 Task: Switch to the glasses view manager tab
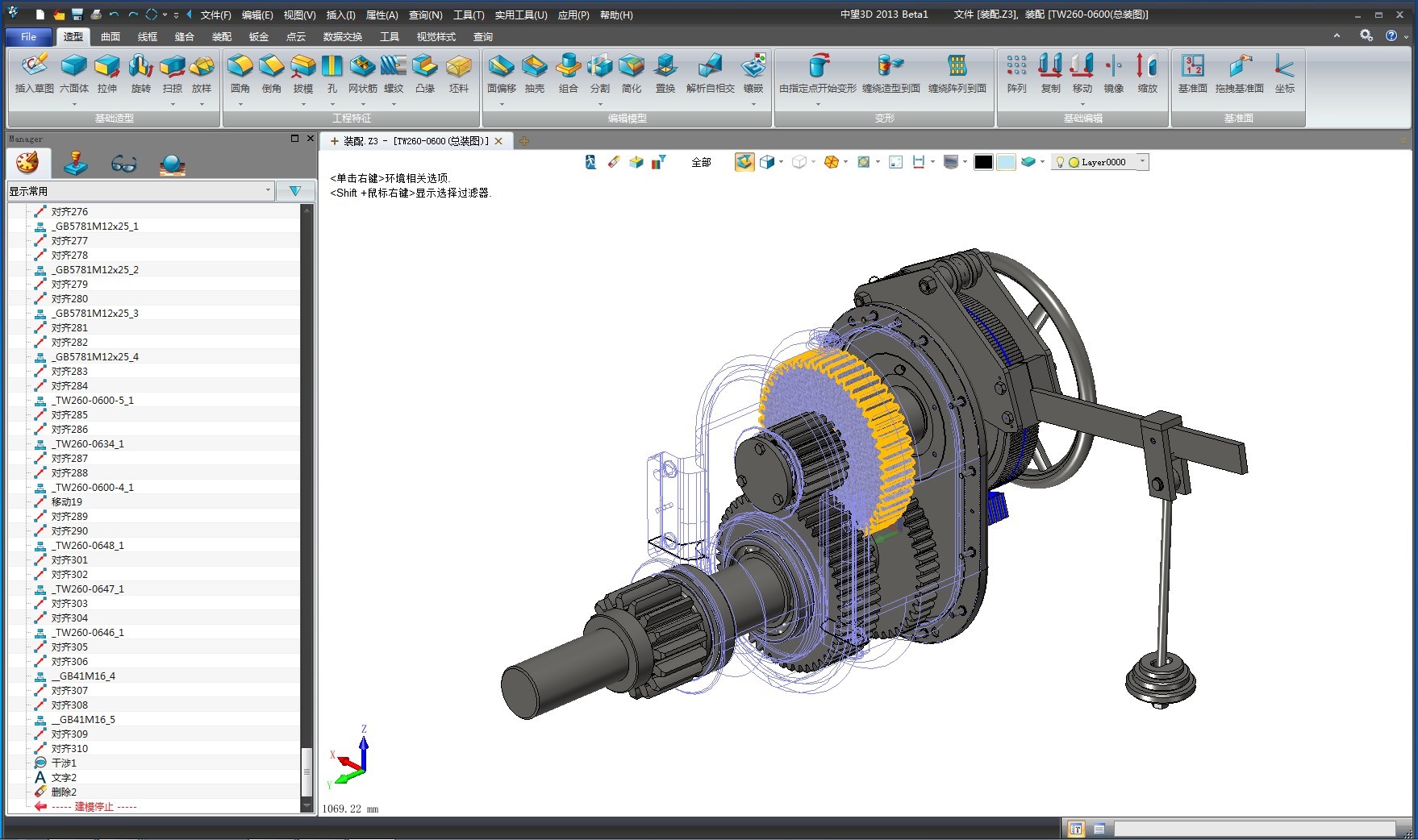click(x=123, y=164)
